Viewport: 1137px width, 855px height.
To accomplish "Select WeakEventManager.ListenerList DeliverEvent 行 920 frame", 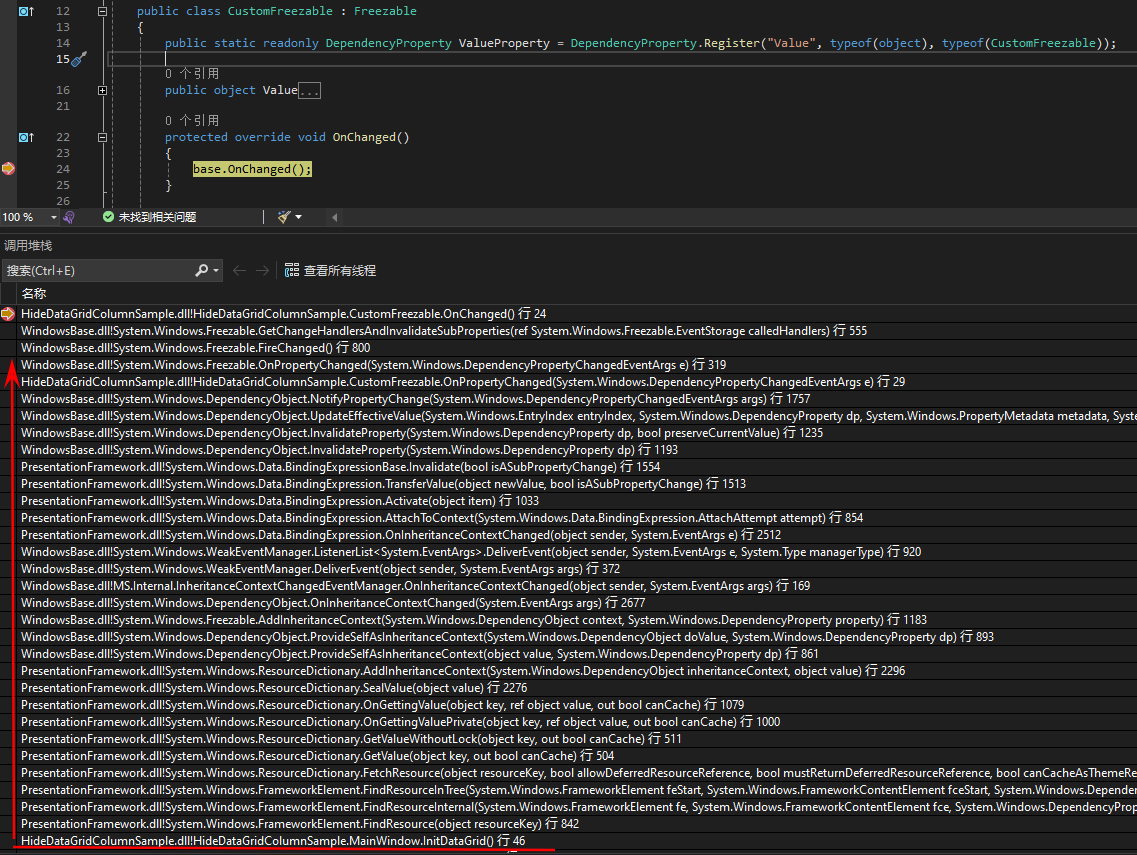I will (x=471, y=552).
